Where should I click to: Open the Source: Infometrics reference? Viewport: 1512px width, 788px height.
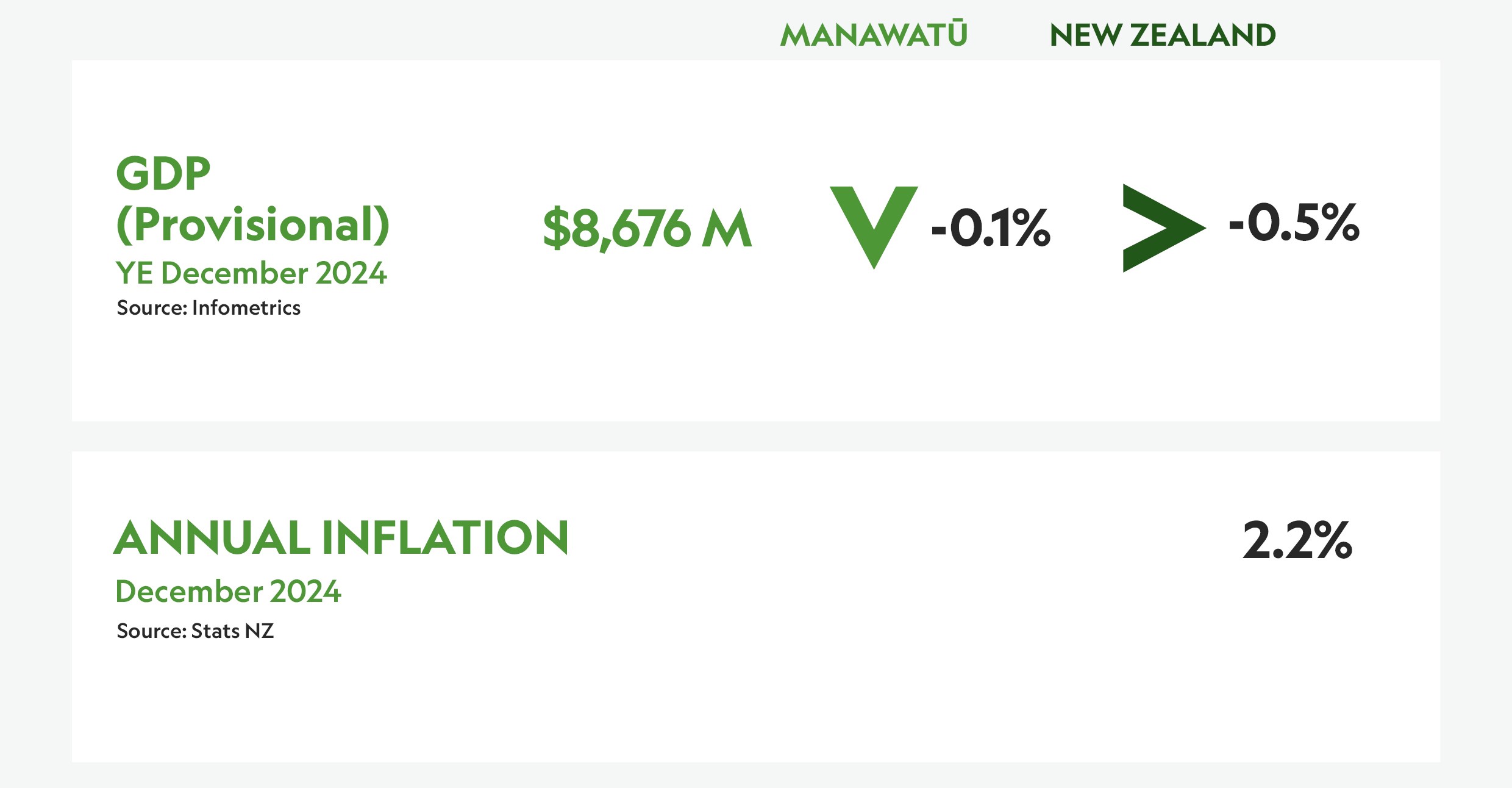point(209,308)
